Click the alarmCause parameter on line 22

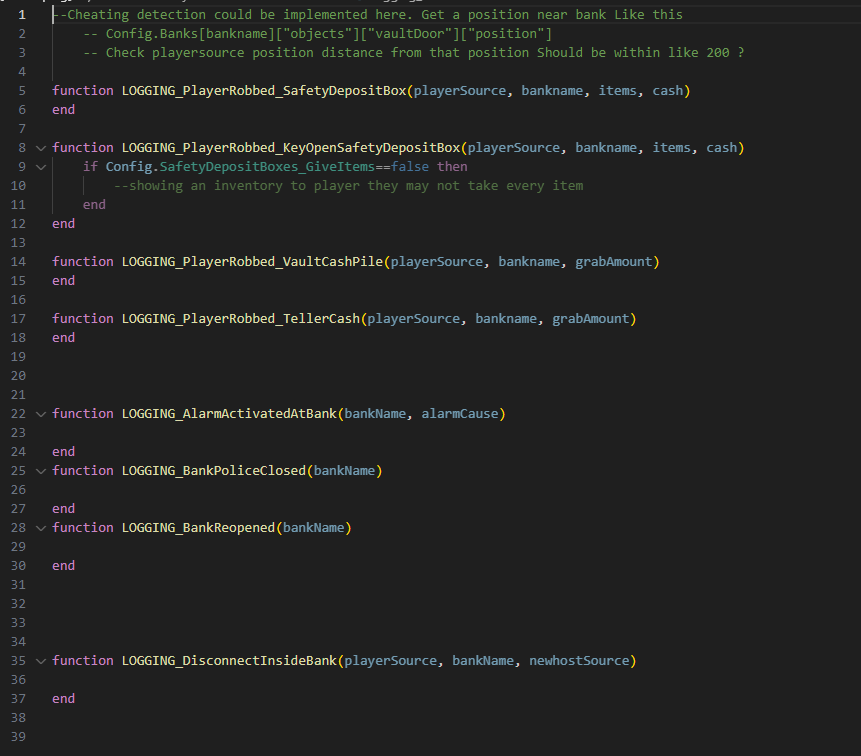[x=460, y=414]
